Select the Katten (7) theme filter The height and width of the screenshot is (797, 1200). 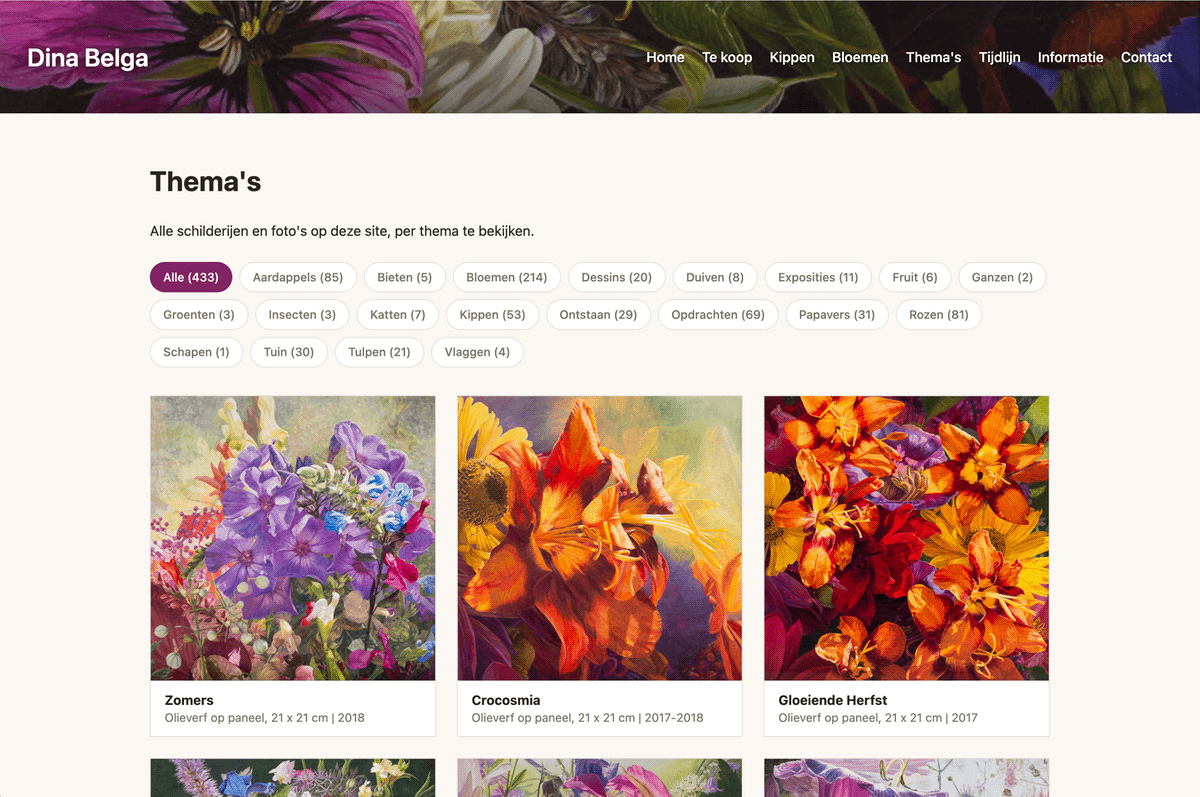pyautogui.click(x=398, y=314)
